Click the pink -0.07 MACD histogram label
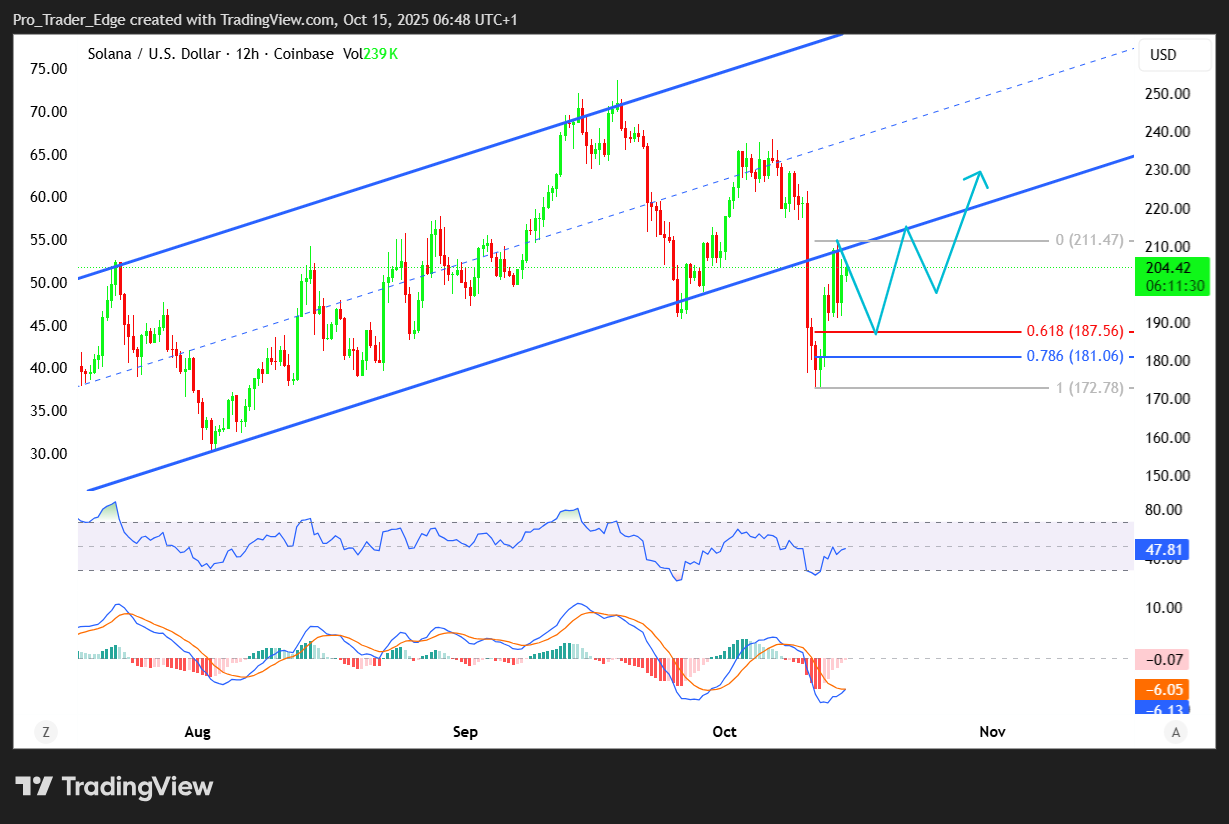This screenshot has width=1229, height=824. pos(1161,659)
